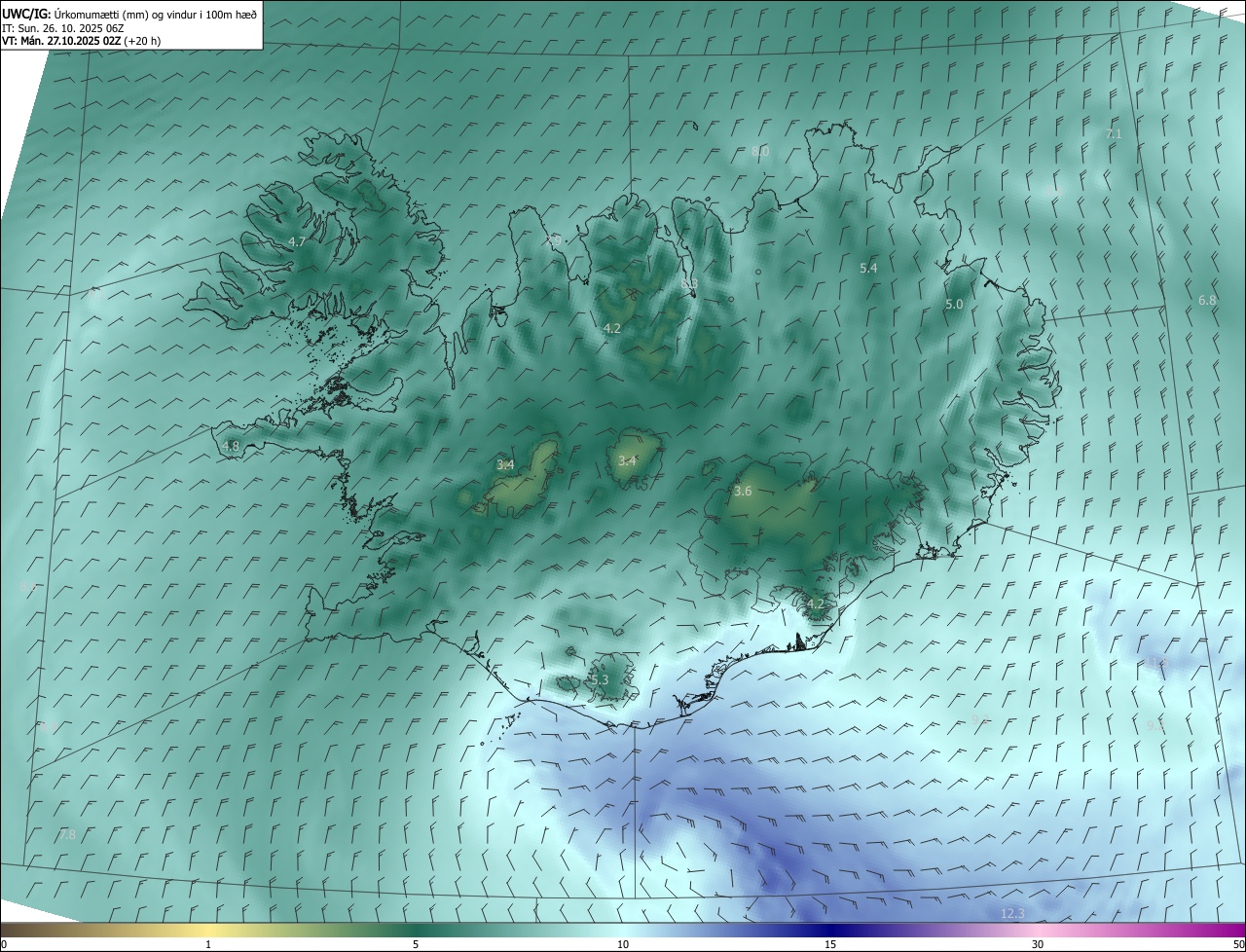Click the "1" tick label on colour scale
This screenshot has width=1246, height=952.
(x=208, y=944)
